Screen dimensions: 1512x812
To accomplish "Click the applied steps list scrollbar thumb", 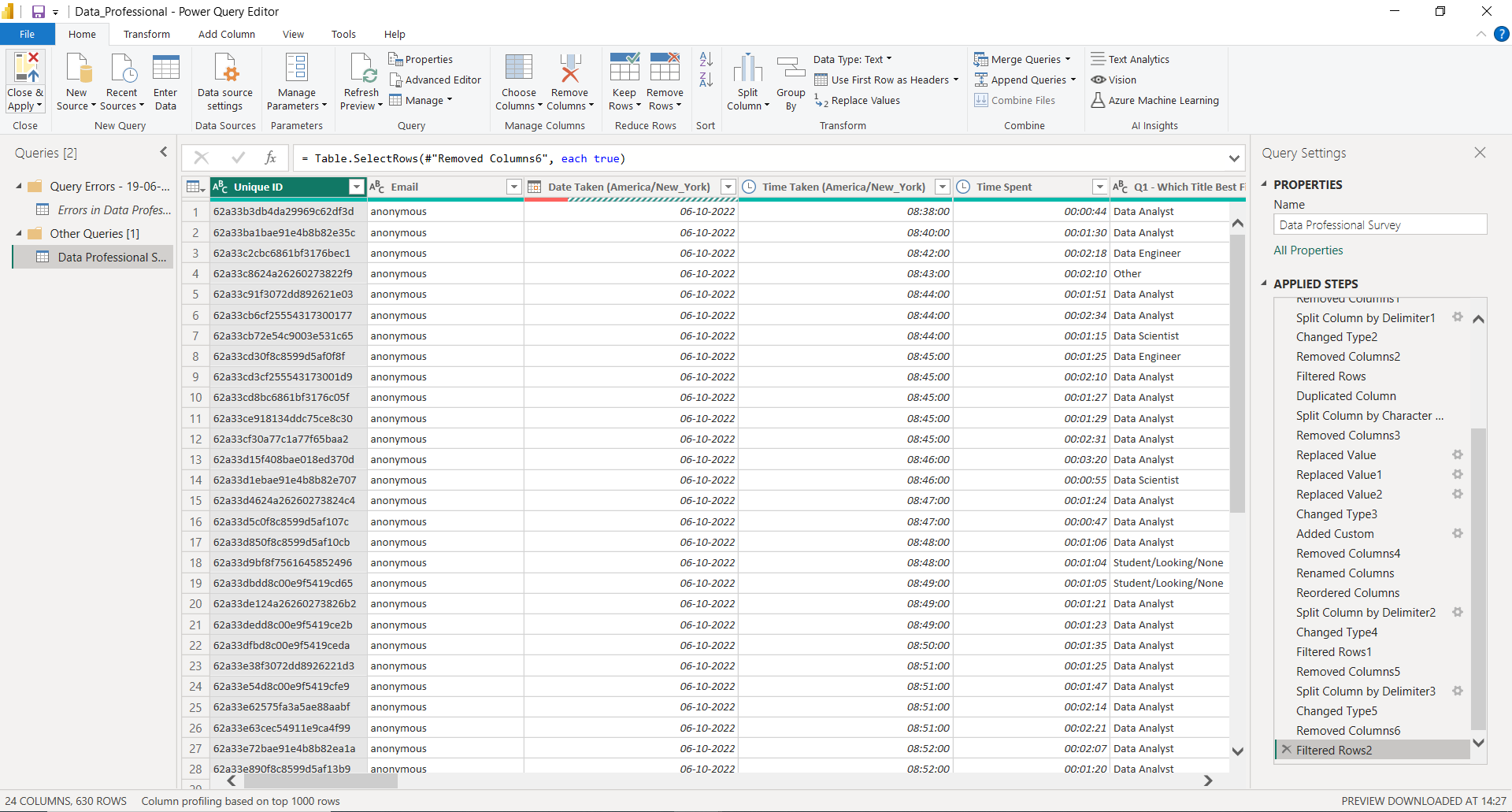I will pyautogui.click(x=1478, y=579).
